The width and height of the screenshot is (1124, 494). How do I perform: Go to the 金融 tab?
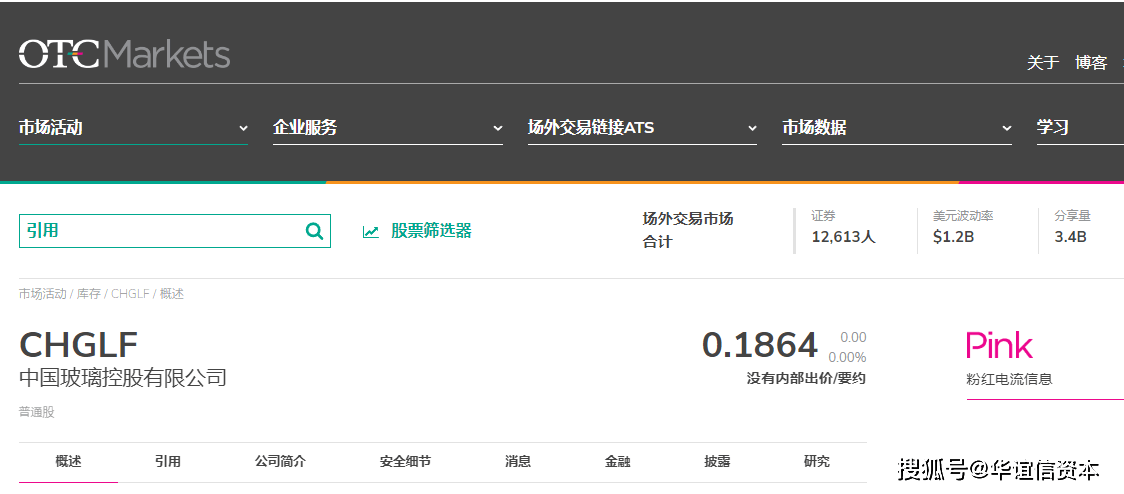618,461
